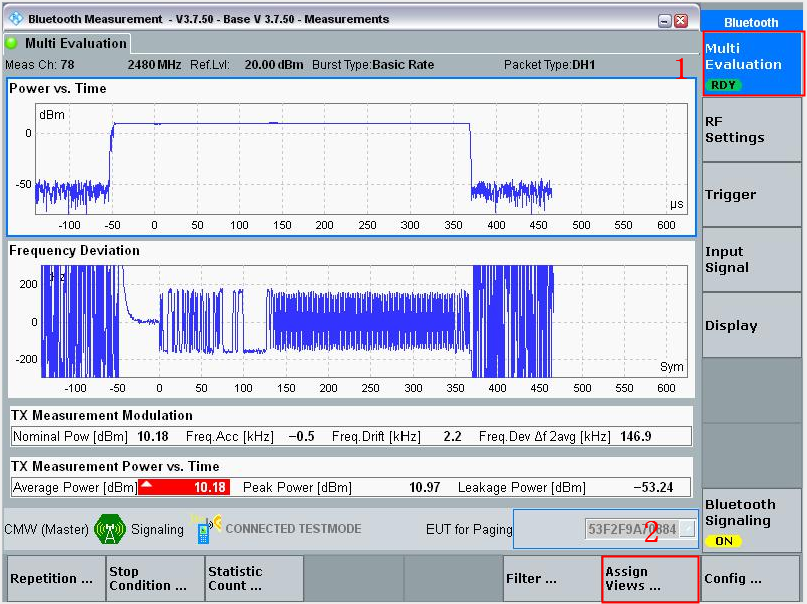The height and width of the screenshot is (604, 807).
Task: Click the Ref.Lvl 20.00 dBm value
Action: [x=274, y=65]
